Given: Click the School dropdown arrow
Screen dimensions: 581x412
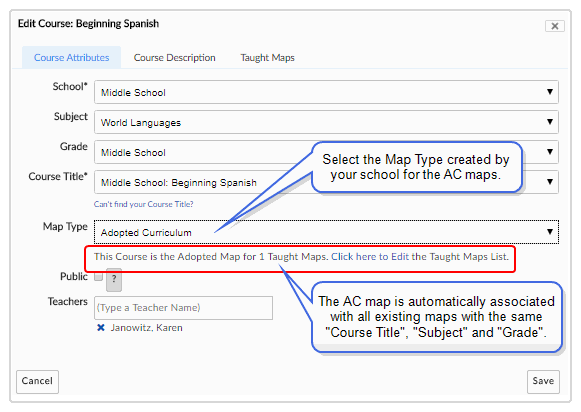Looking at the screenshot, I should pos(550,92).
